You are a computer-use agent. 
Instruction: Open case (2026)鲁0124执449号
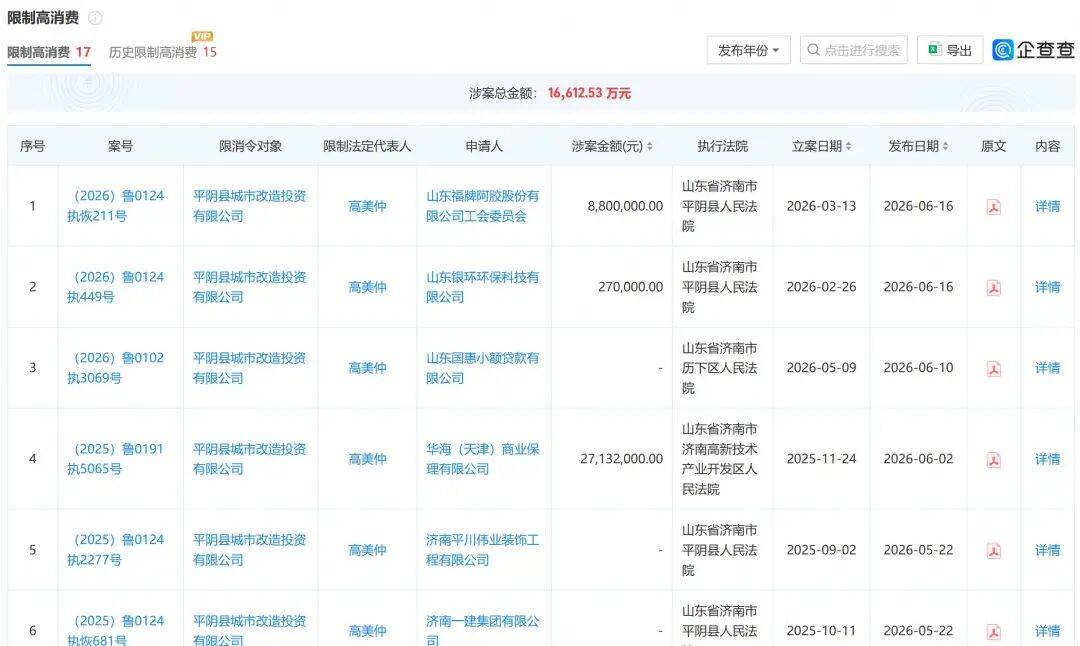[x=116, y=287]
